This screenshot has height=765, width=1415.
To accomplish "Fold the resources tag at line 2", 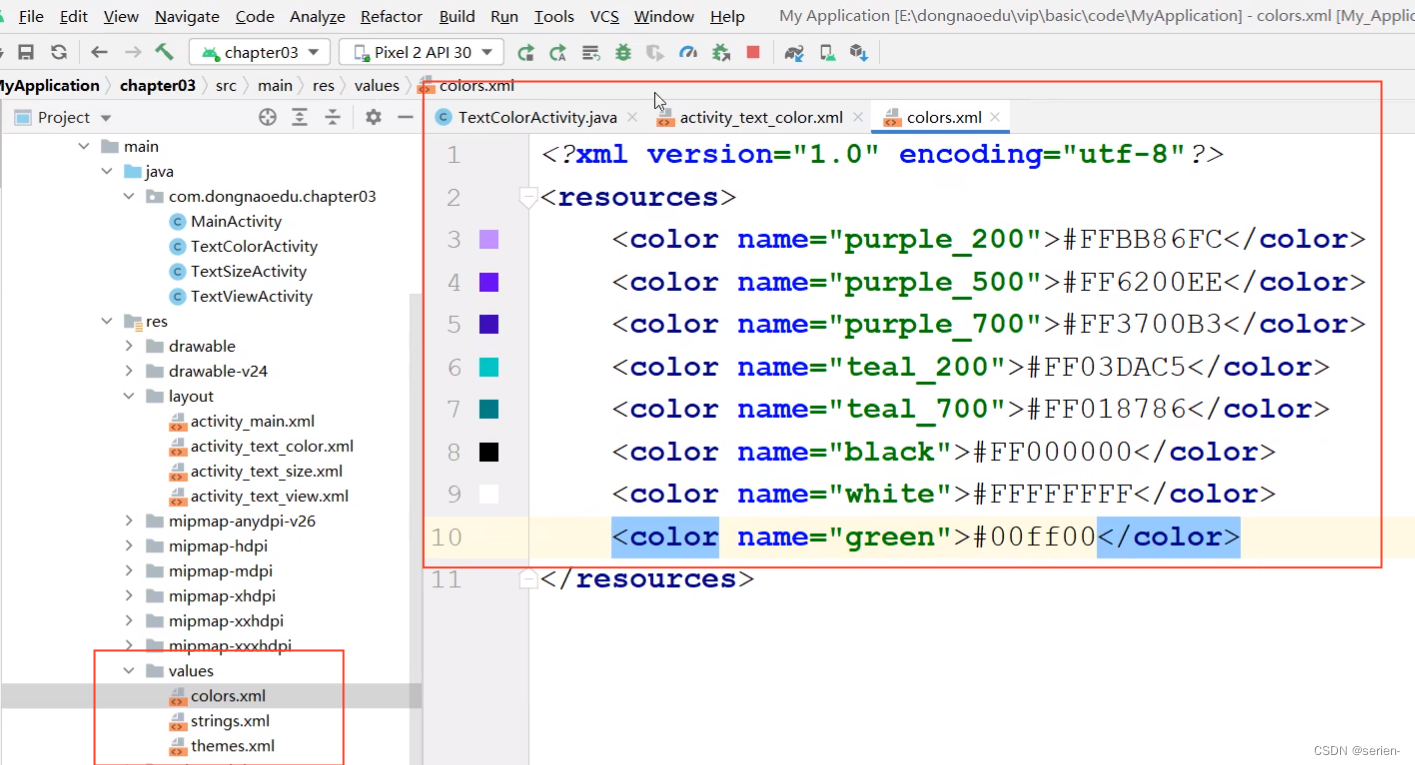I will point(529,198).
